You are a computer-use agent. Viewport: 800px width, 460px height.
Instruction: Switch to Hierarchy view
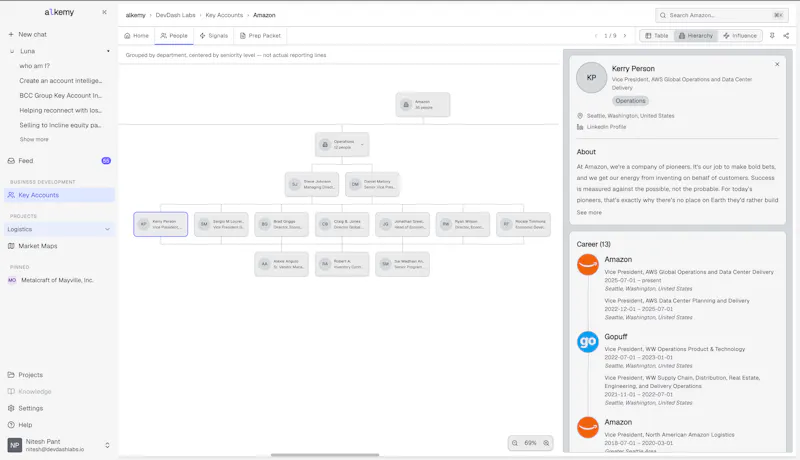click(x=696, y=36)
